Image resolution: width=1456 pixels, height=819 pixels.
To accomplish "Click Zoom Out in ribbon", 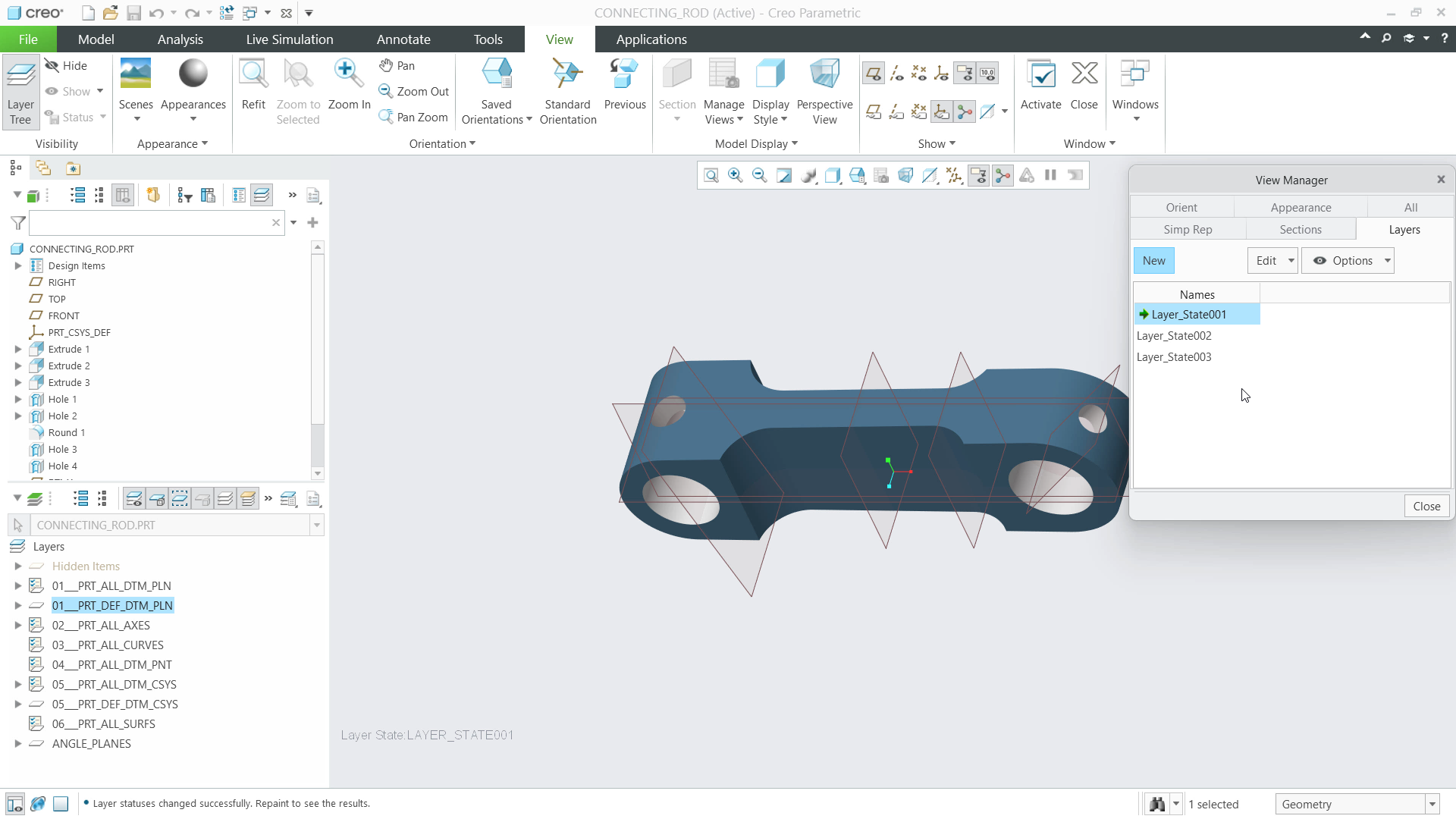I will (x=414, y=92).
